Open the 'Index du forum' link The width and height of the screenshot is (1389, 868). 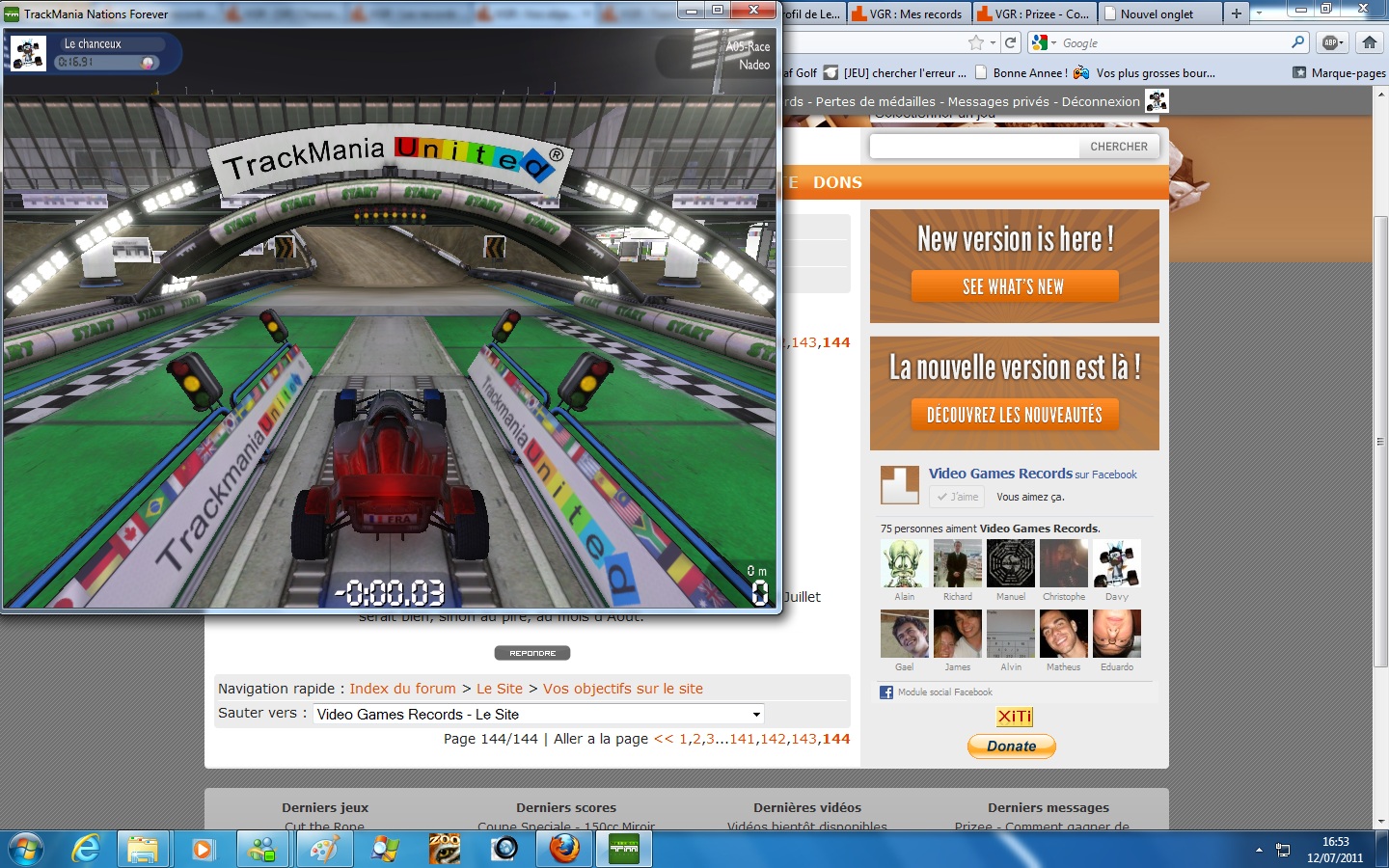[x=402, y=689]
